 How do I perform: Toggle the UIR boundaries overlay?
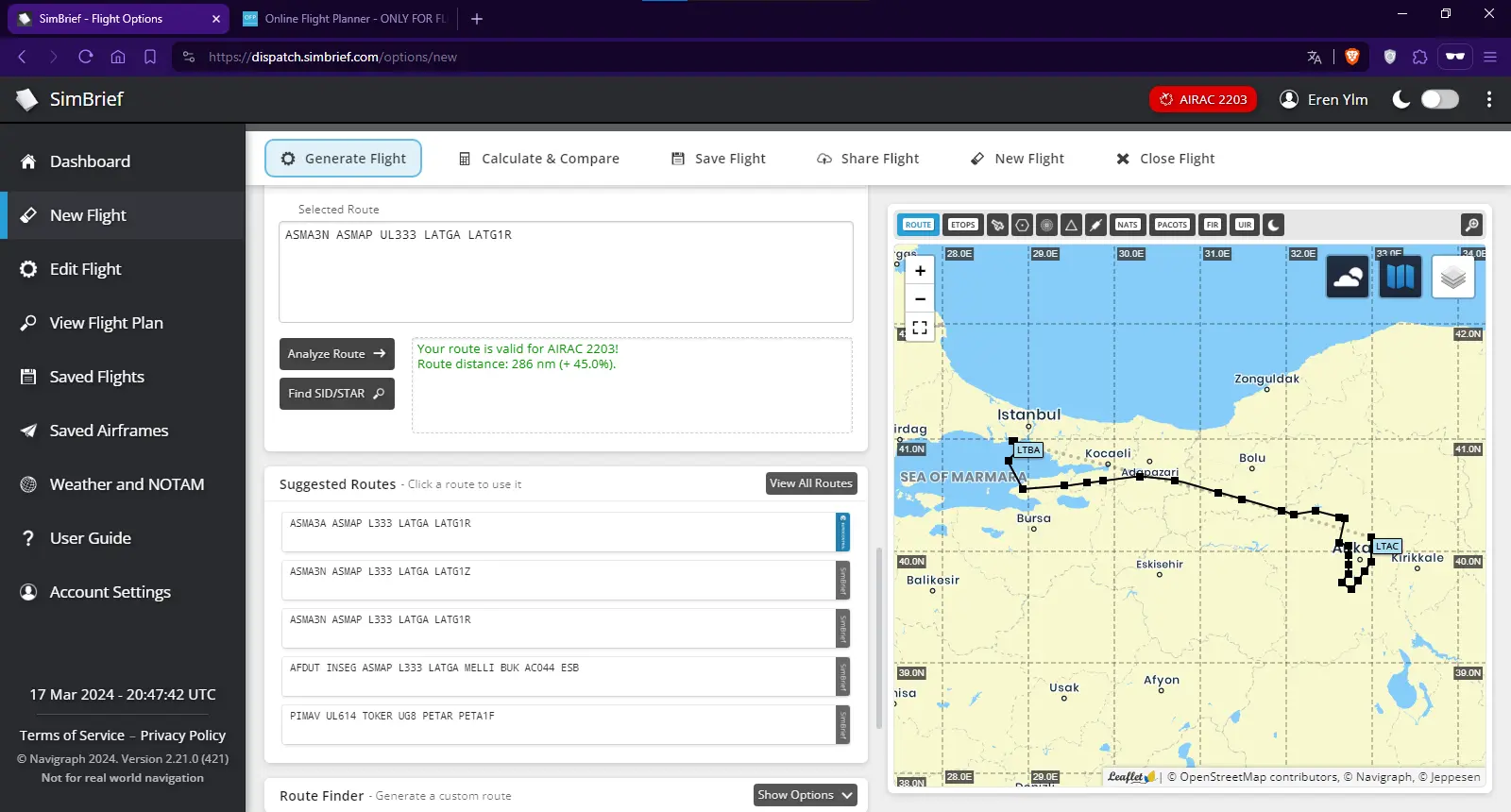(1245, 225)
